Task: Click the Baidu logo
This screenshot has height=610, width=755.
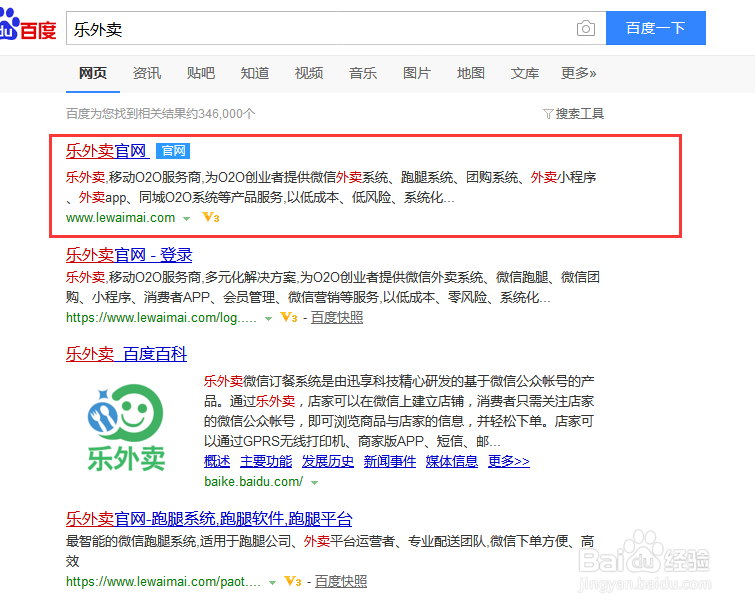Action: 28,25
